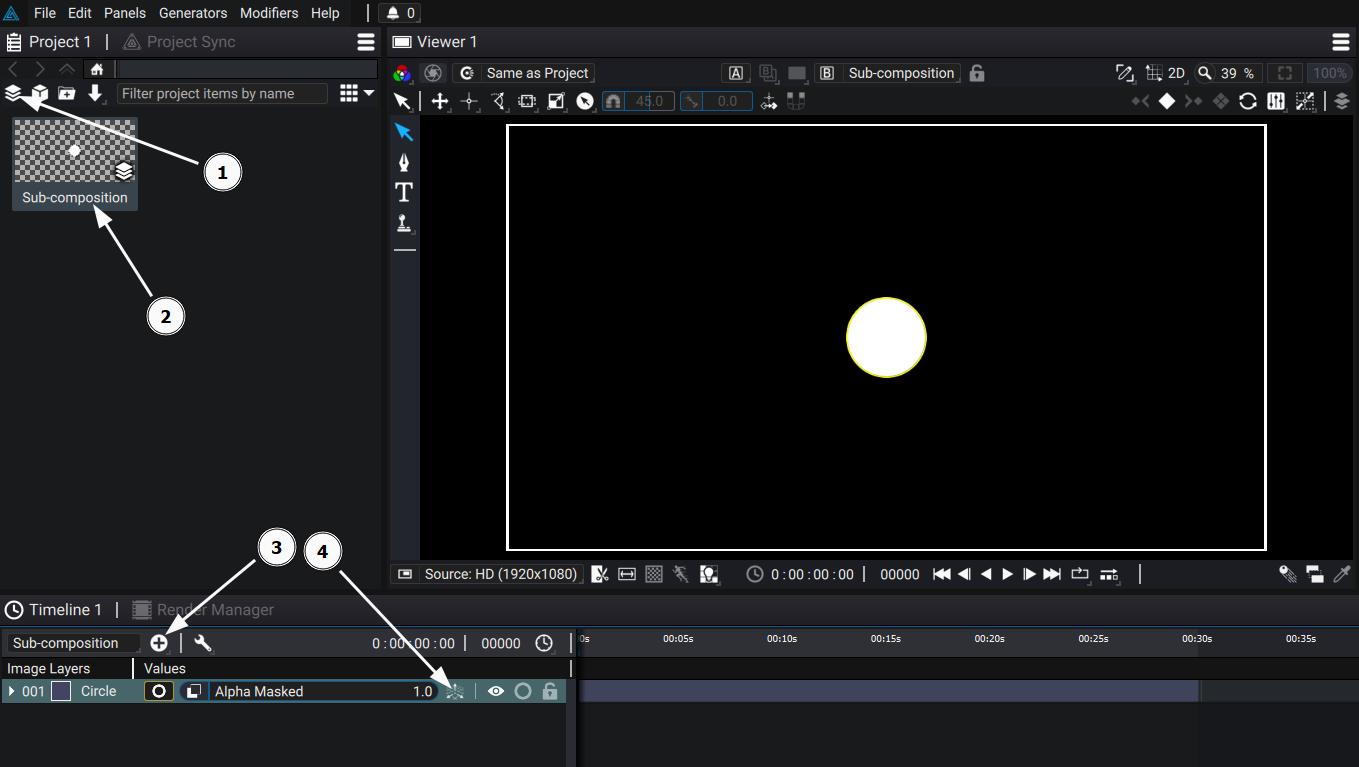Open the project view mode grid dropdown
Viewport: 1359px width, 767px height.
pyautogui.click(x=356, y=93)
